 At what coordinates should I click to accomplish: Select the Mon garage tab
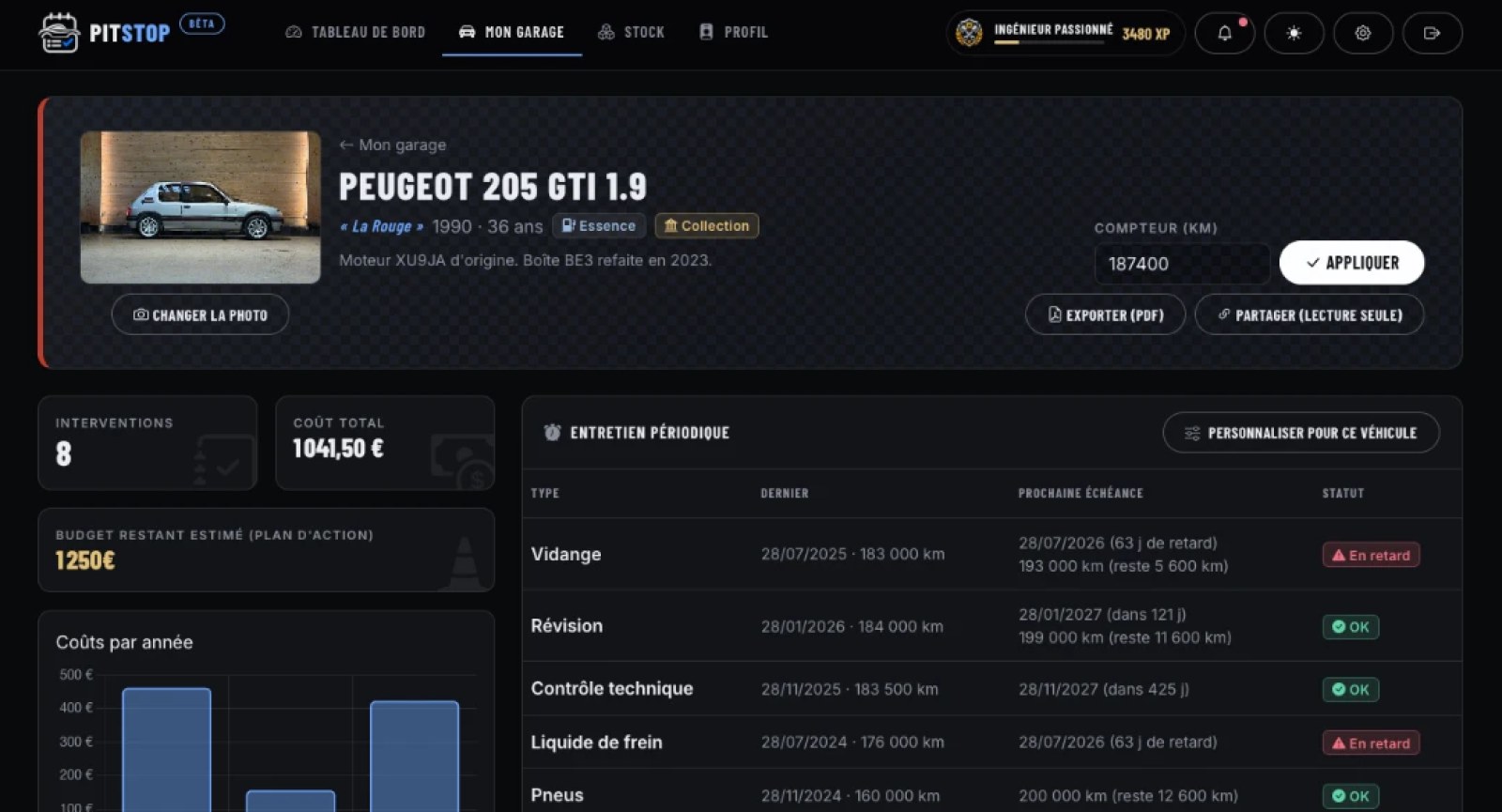(x=512, y=33)
